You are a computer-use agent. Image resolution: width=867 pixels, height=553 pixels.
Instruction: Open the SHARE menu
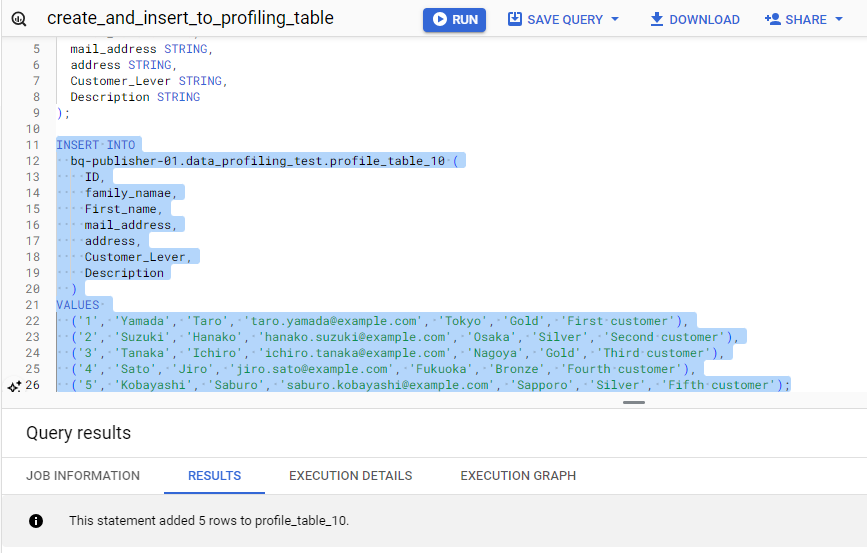tap(803, 19)
